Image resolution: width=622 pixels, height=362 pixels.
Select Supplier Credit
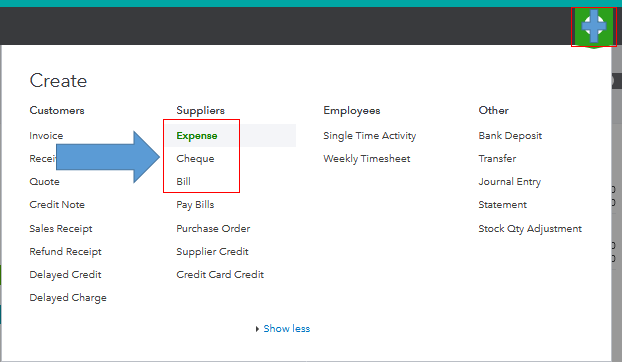click(212, 252)
